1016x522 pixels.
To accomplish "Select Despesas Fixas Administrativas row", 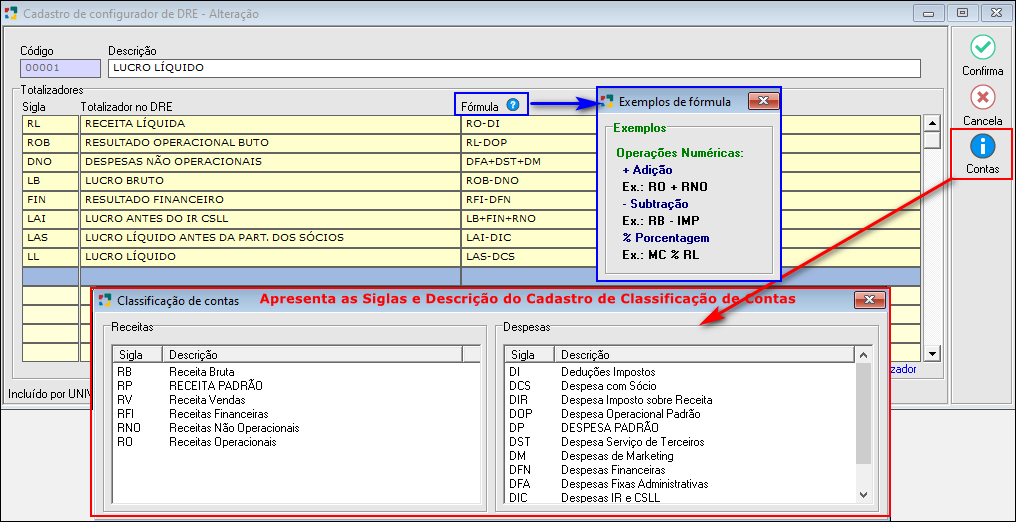I will [x=680, y=484].
